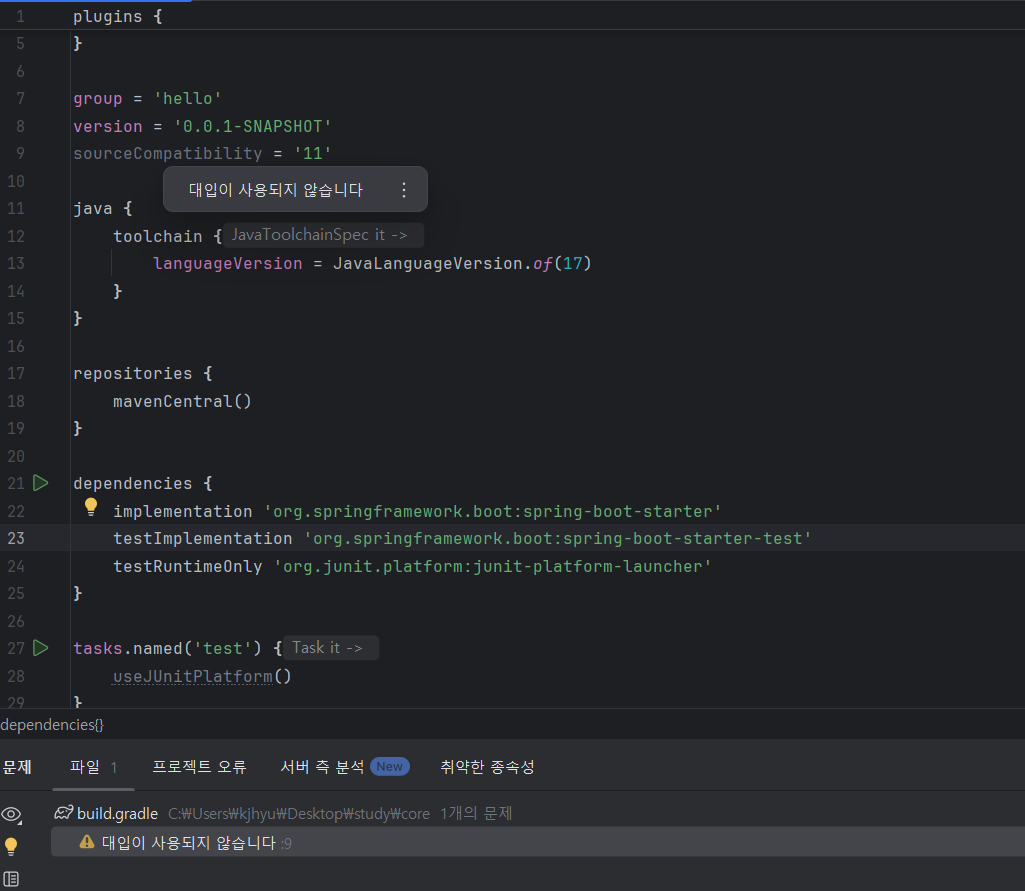Click the dependencies{} breadcrumb
Screen dimensions: 1025x891
click(x=52, y=725)
